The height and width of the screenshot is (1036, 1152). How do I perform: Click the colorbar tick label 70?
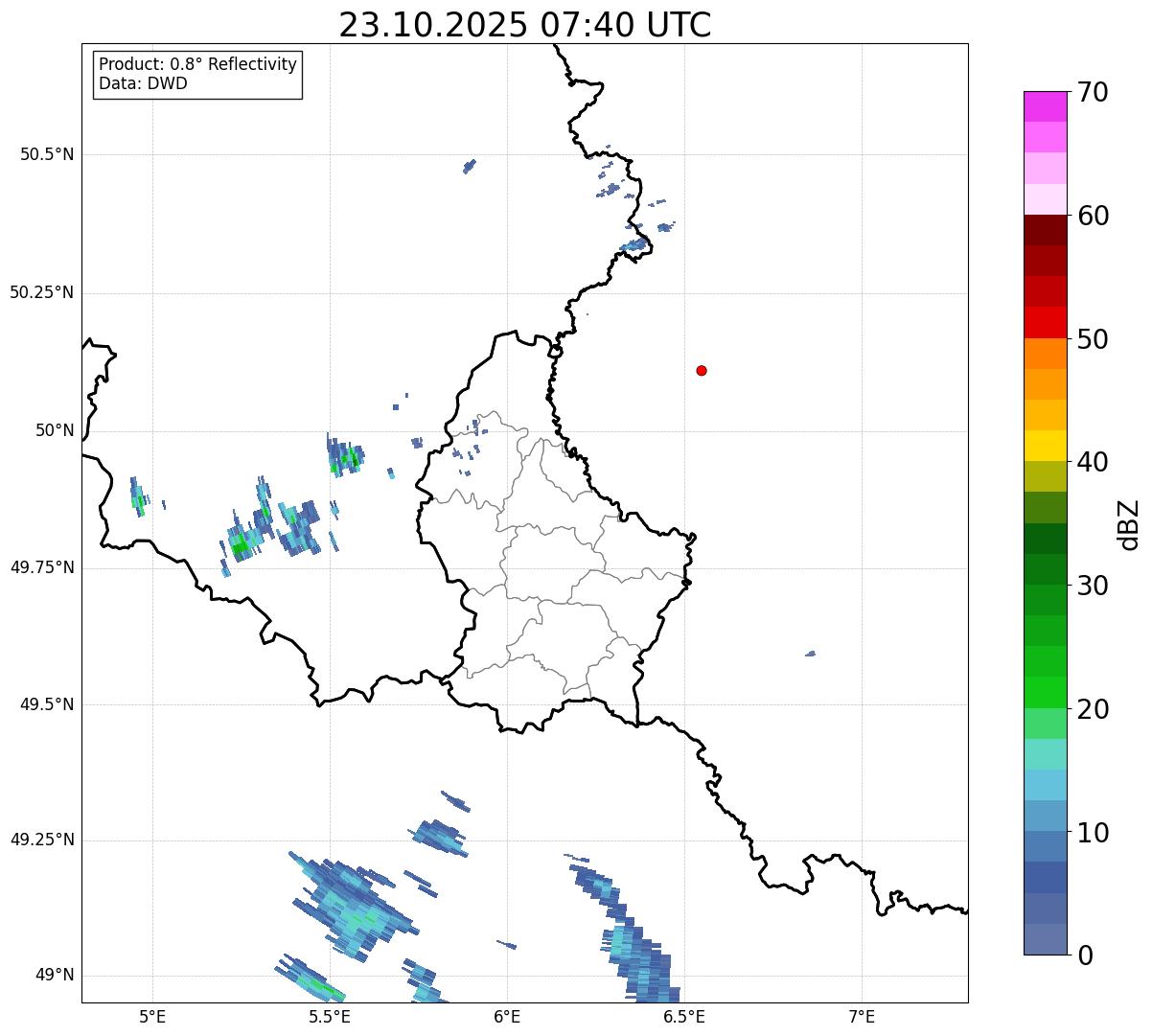(x=1093, y=92)
